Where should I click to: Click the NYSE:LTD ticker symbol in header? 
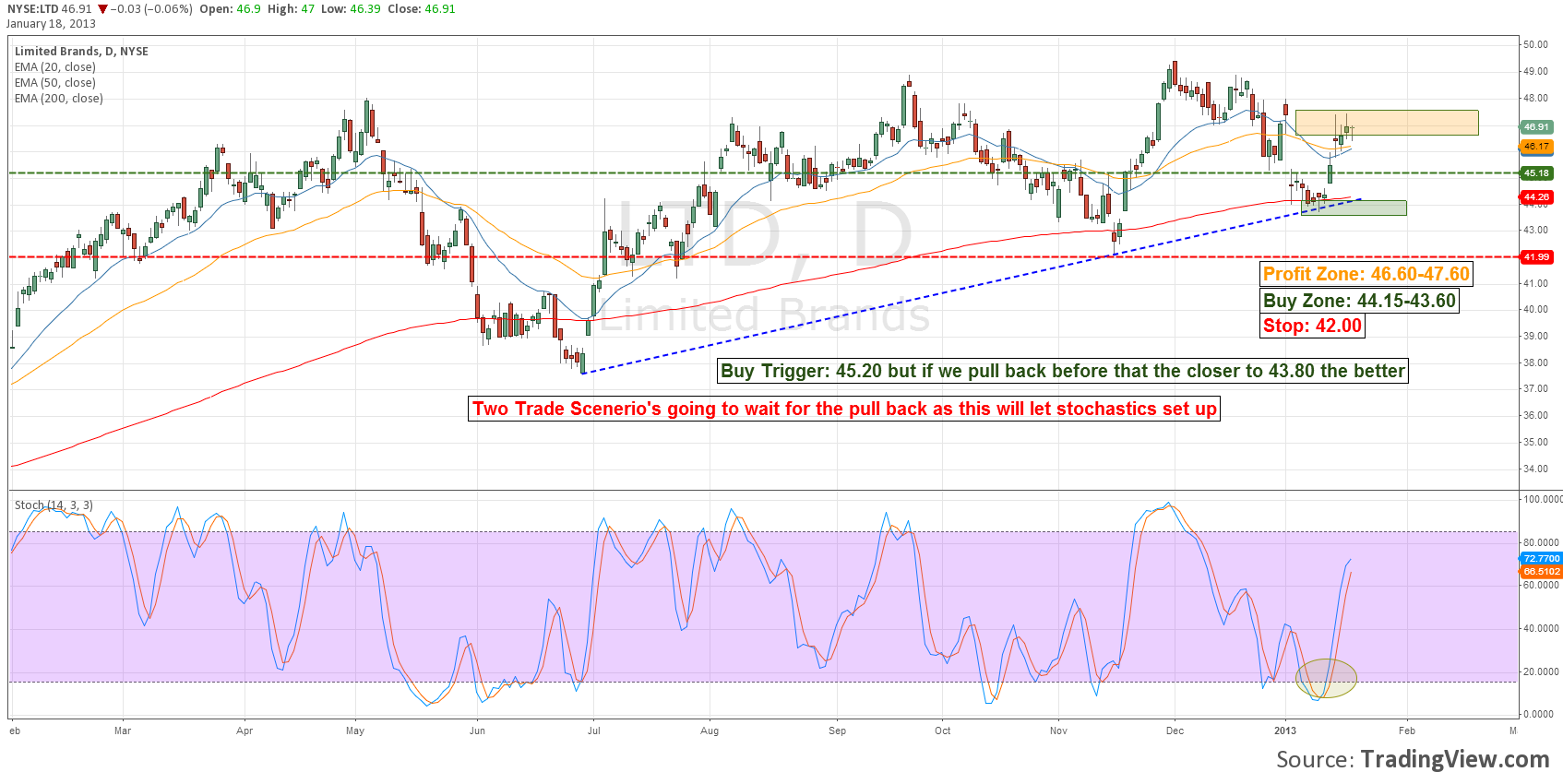click(x=31, y=9)
